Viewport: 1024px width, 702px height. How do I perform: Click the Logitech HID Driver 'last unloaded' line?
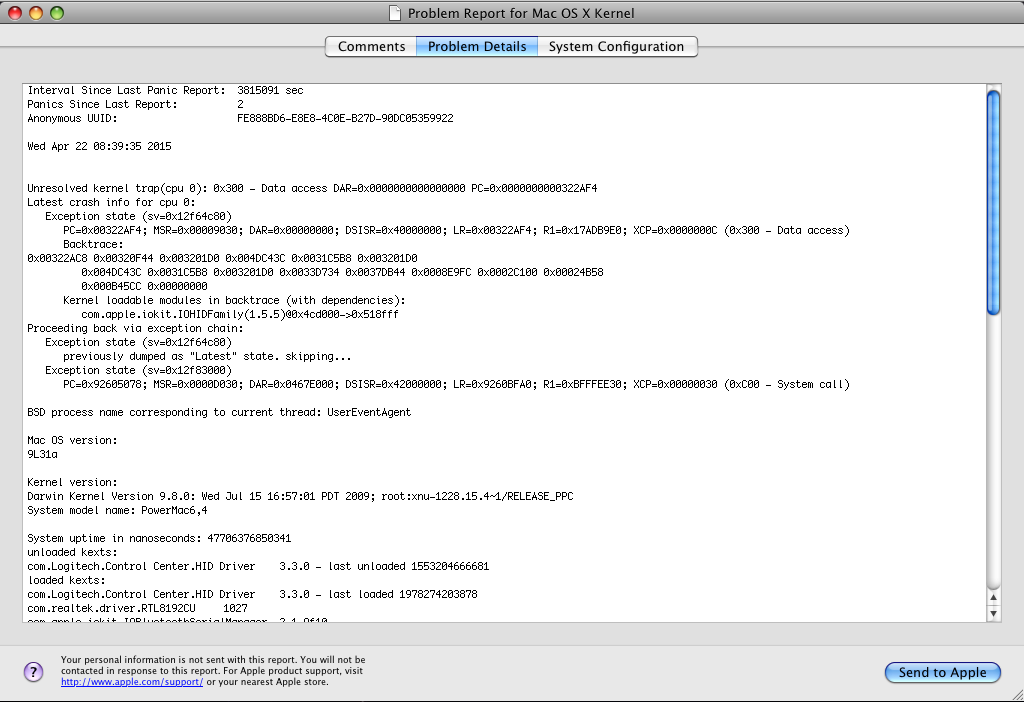258,566
